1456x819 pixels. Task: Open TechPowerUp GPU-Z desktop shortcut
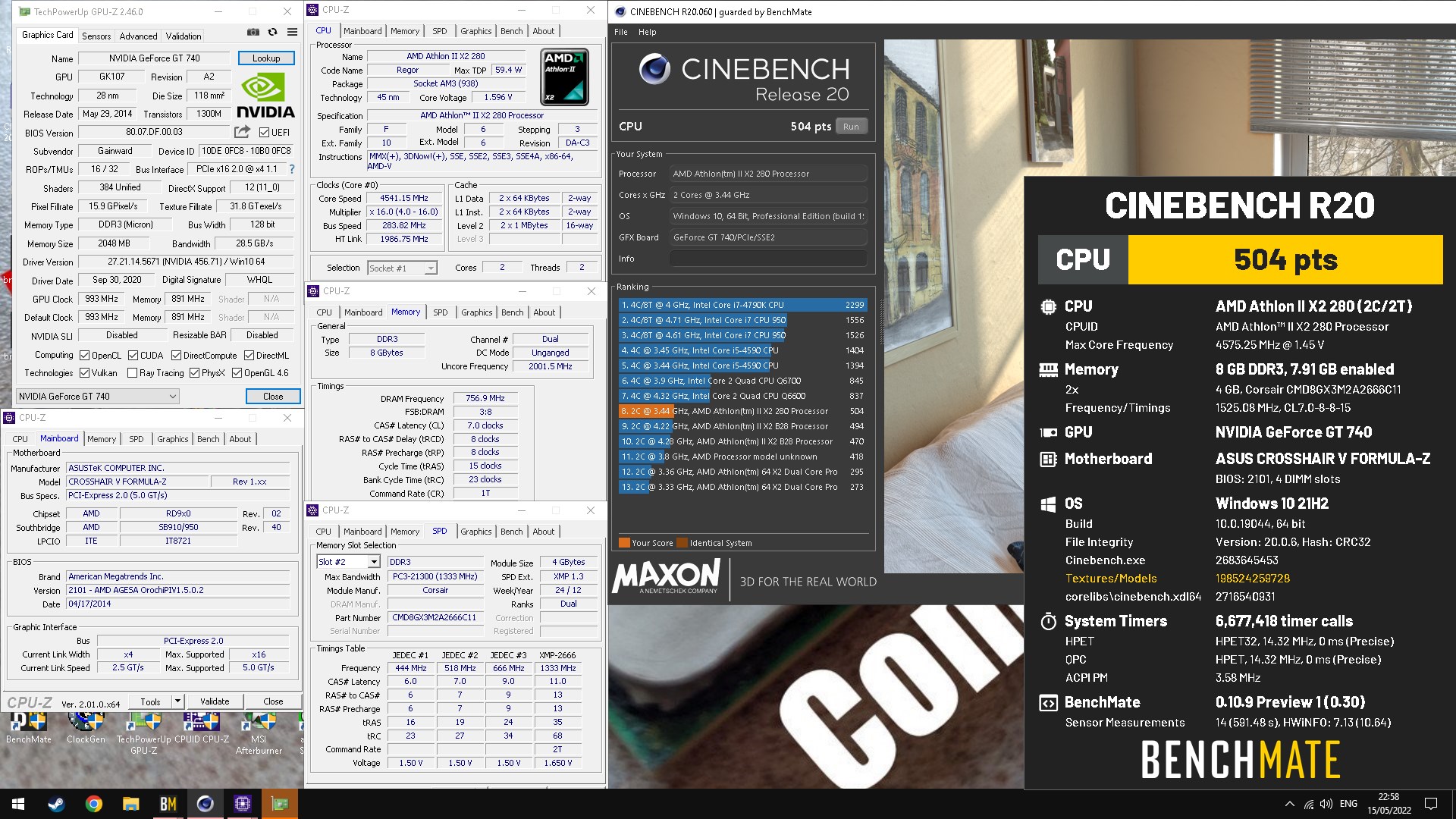point(143,734)
